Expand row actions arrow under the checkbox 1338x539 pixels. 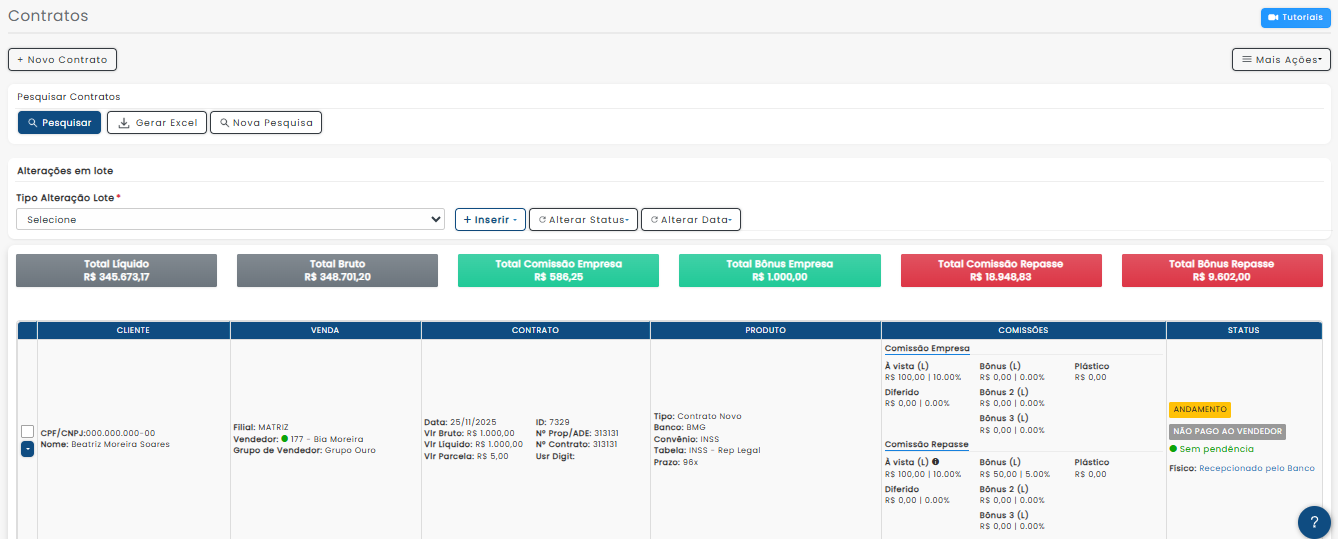tap(28, 449)
